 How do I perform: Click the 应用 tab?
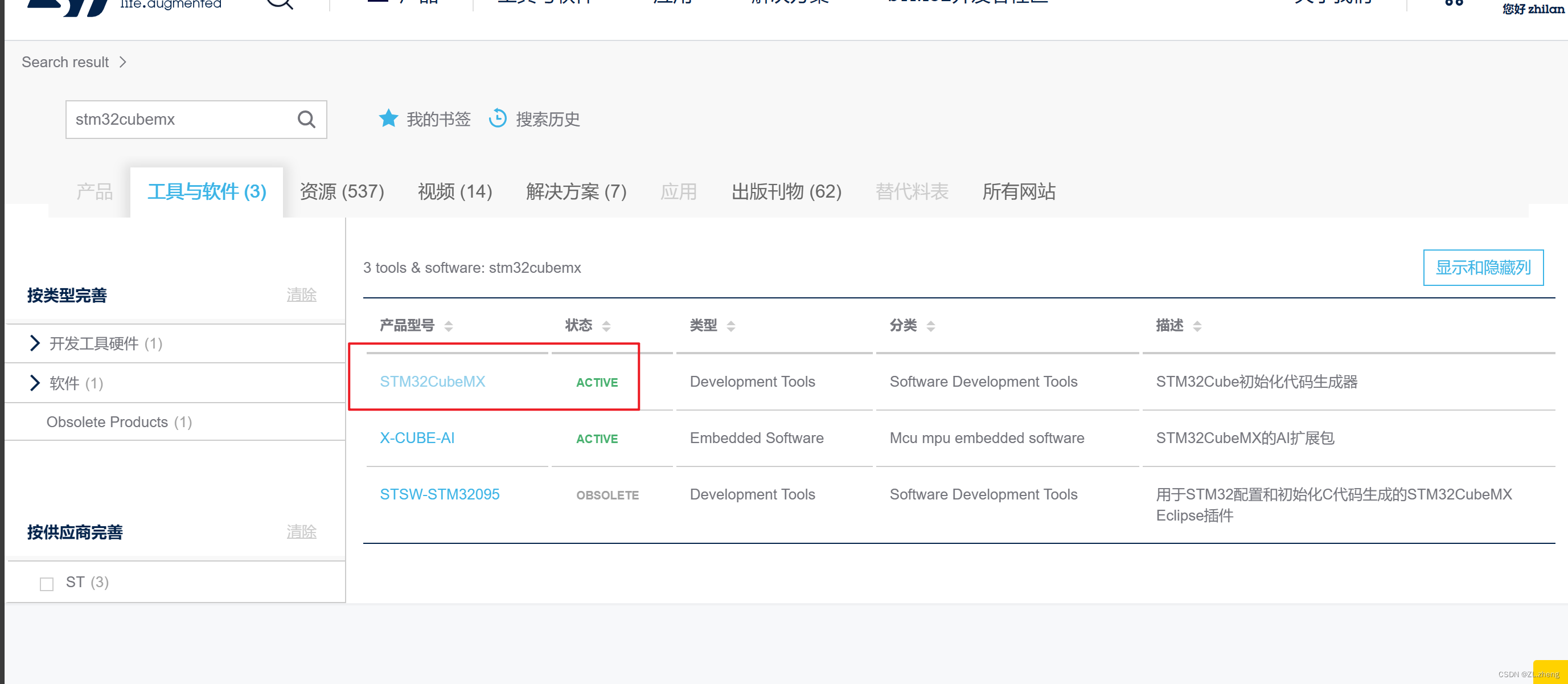pos(678,191)
